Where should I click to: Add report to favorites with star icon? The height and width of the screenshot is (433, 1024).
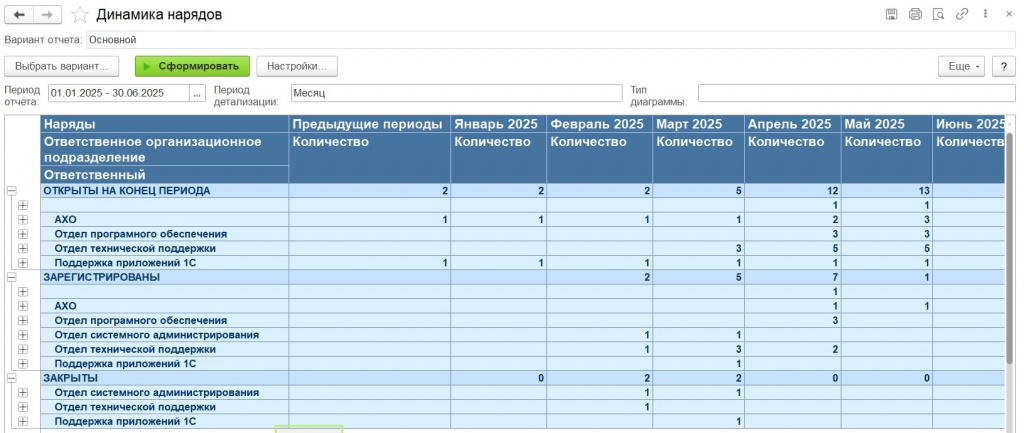(80, 14)
